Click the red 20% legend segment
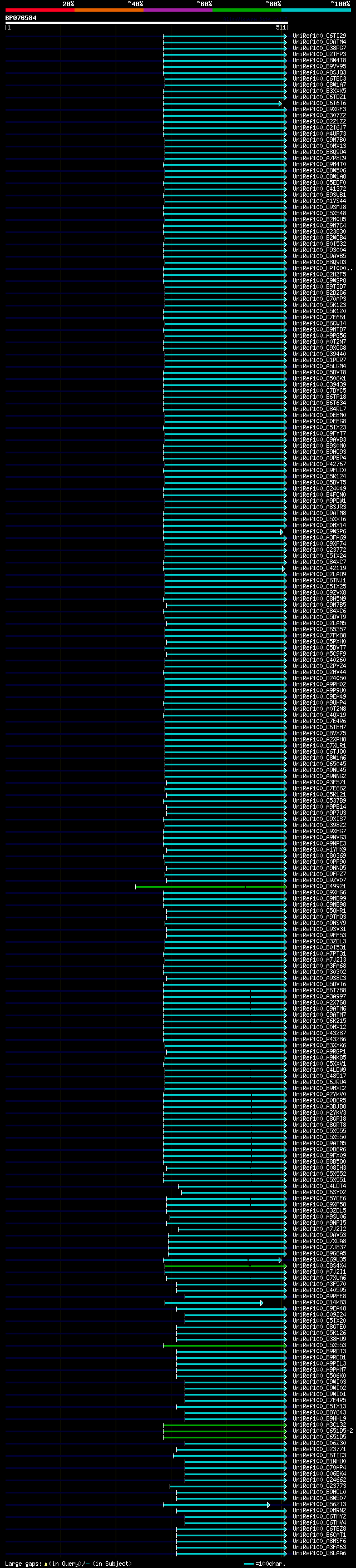This screenshot has width=356, height=1568. [x=39, y=11]
